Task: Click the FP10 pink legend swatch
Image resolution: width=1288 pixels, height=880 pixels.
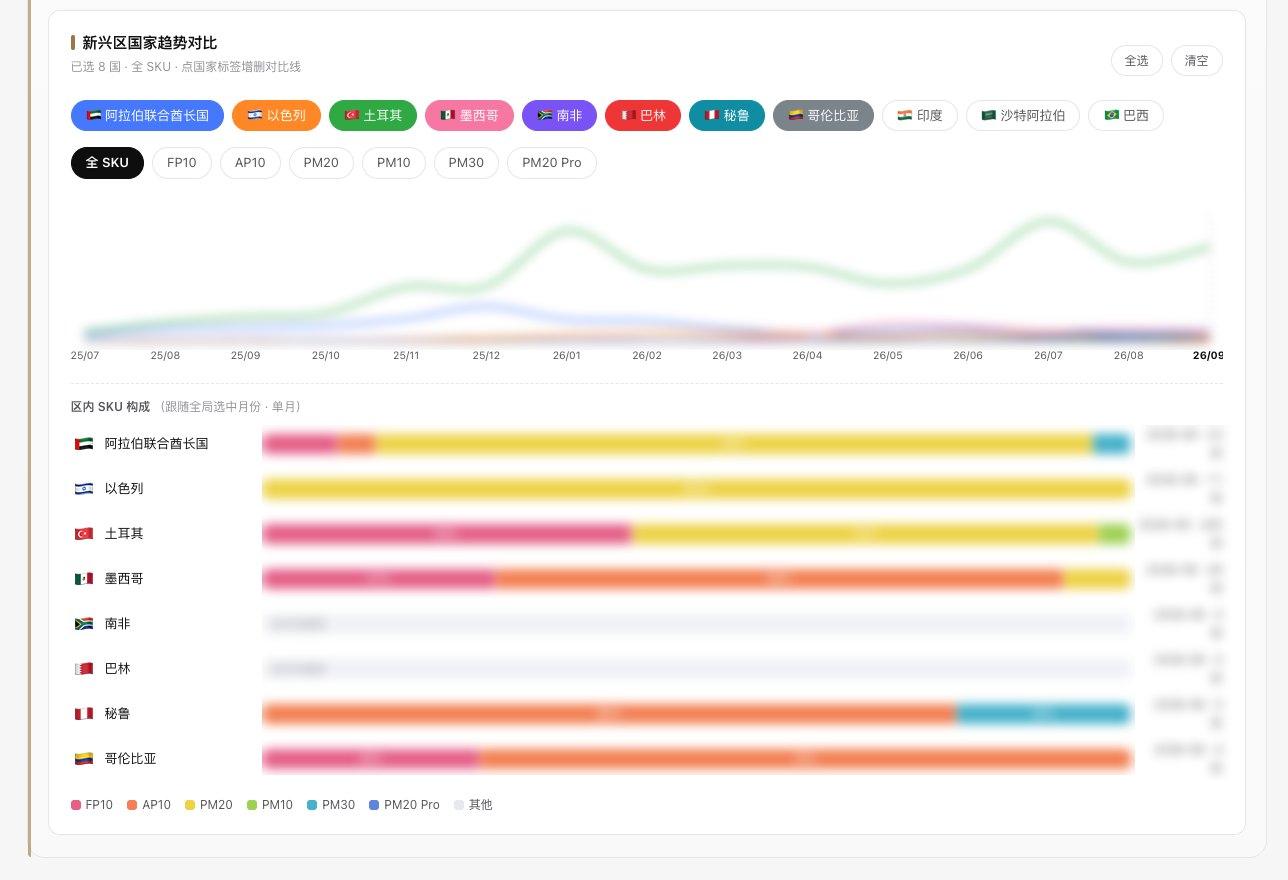Action: [x=76, y=805]
